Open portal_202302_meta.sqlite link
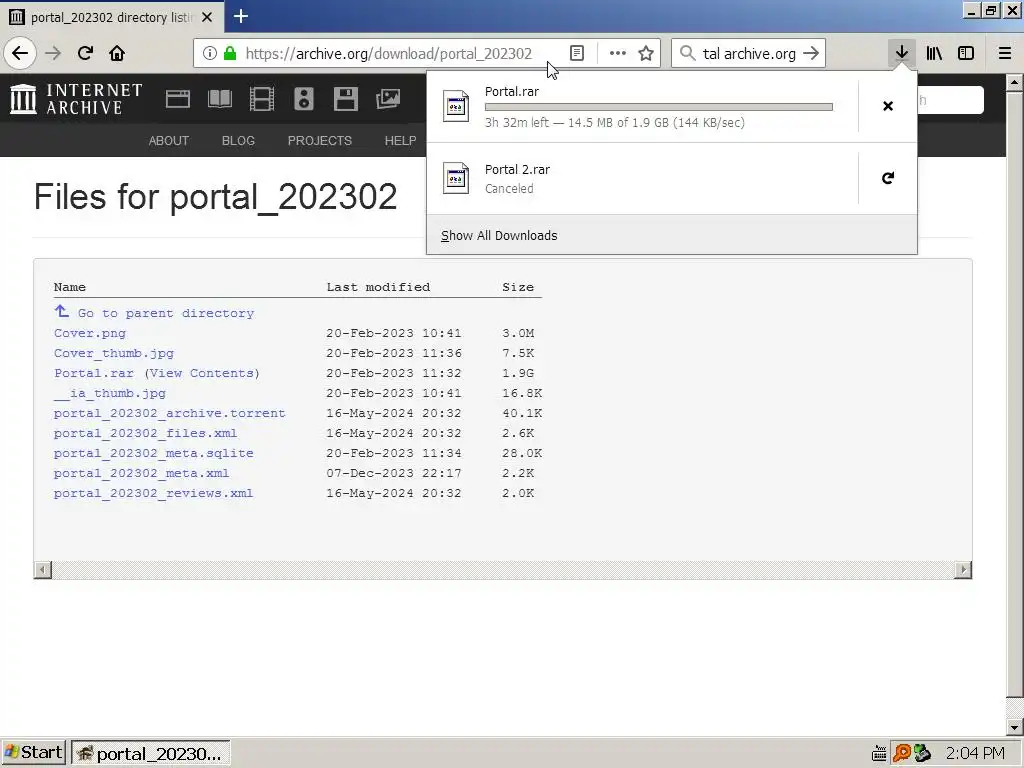Screen dimensions: 1024x768 pyautogui.click(x=153, y=453)
